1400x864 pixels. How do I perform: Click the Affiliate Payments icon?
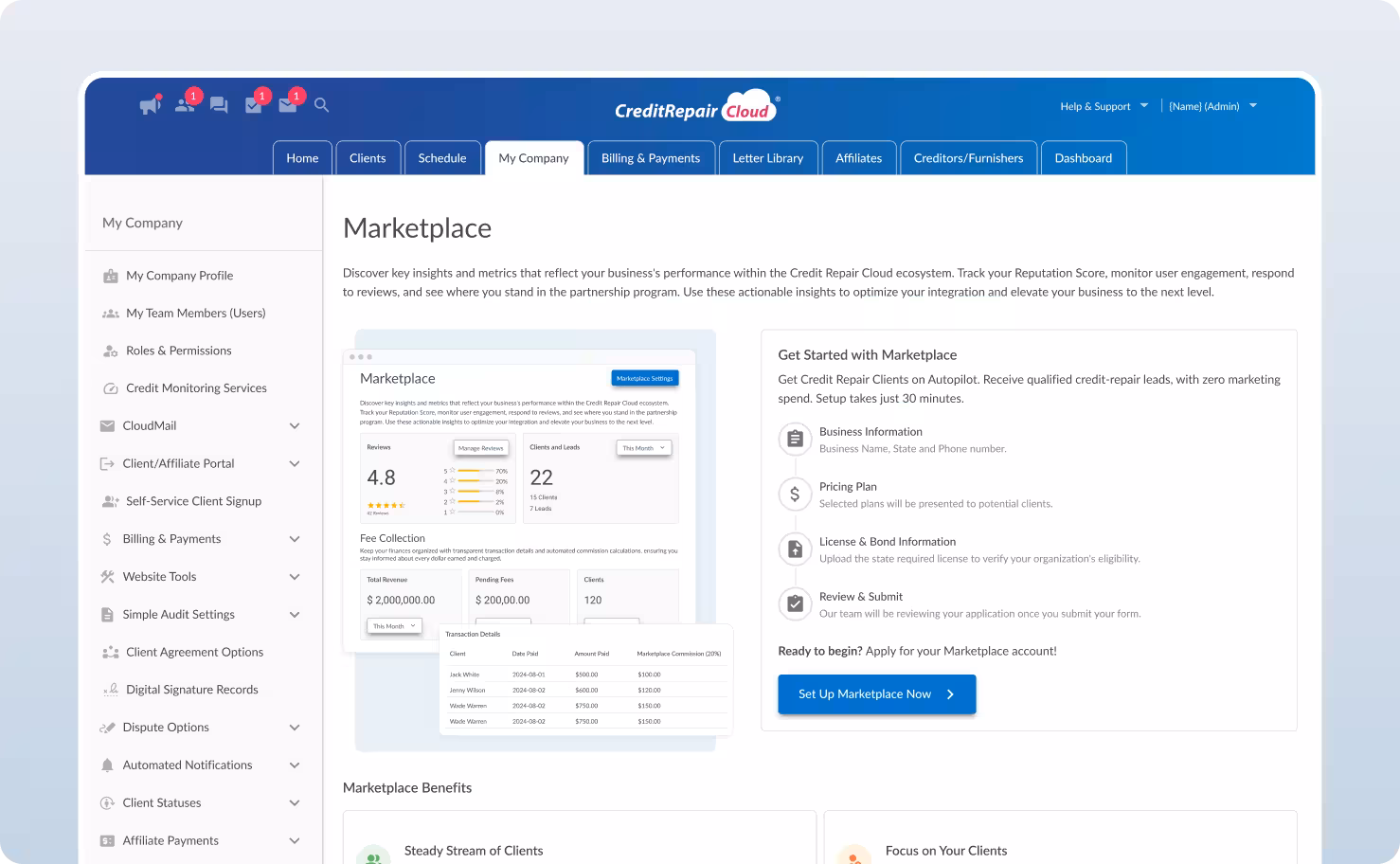[107, 841]
